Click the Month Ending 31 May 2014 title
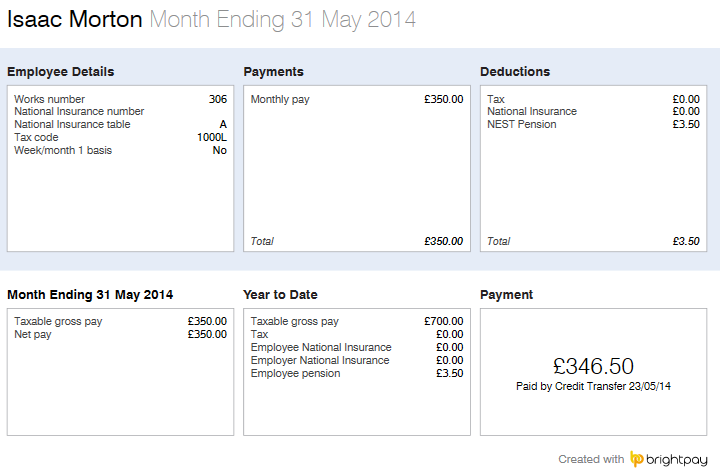 point(283,19)
